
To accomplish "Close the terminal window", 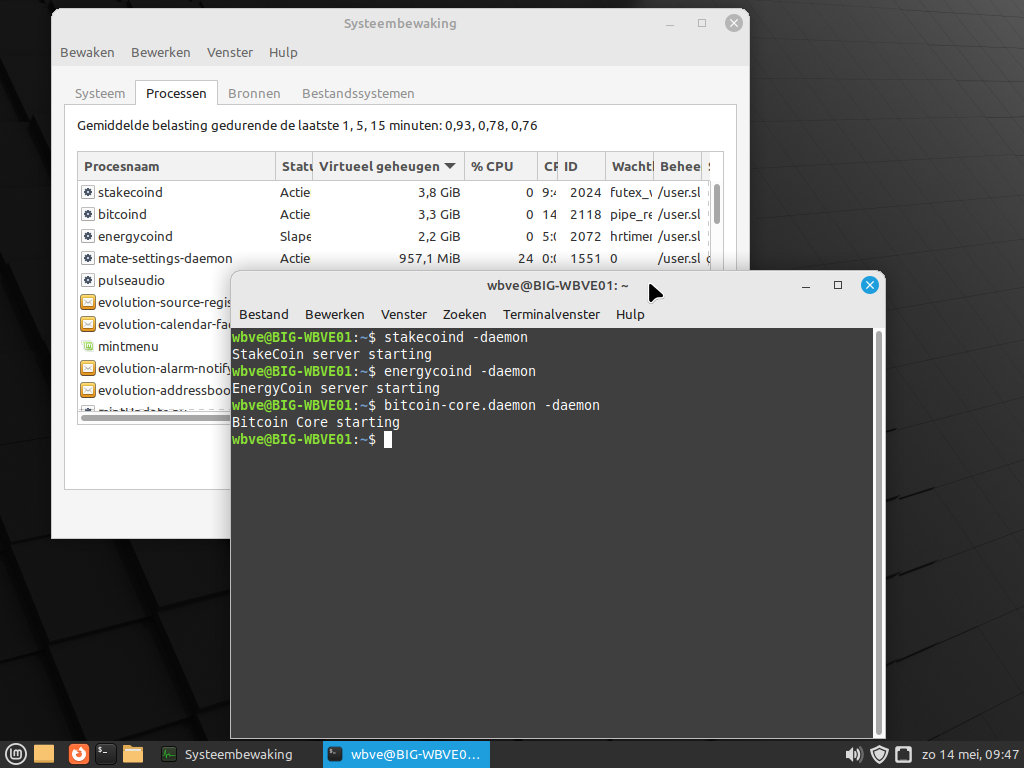I will click(x=869, y=285).
